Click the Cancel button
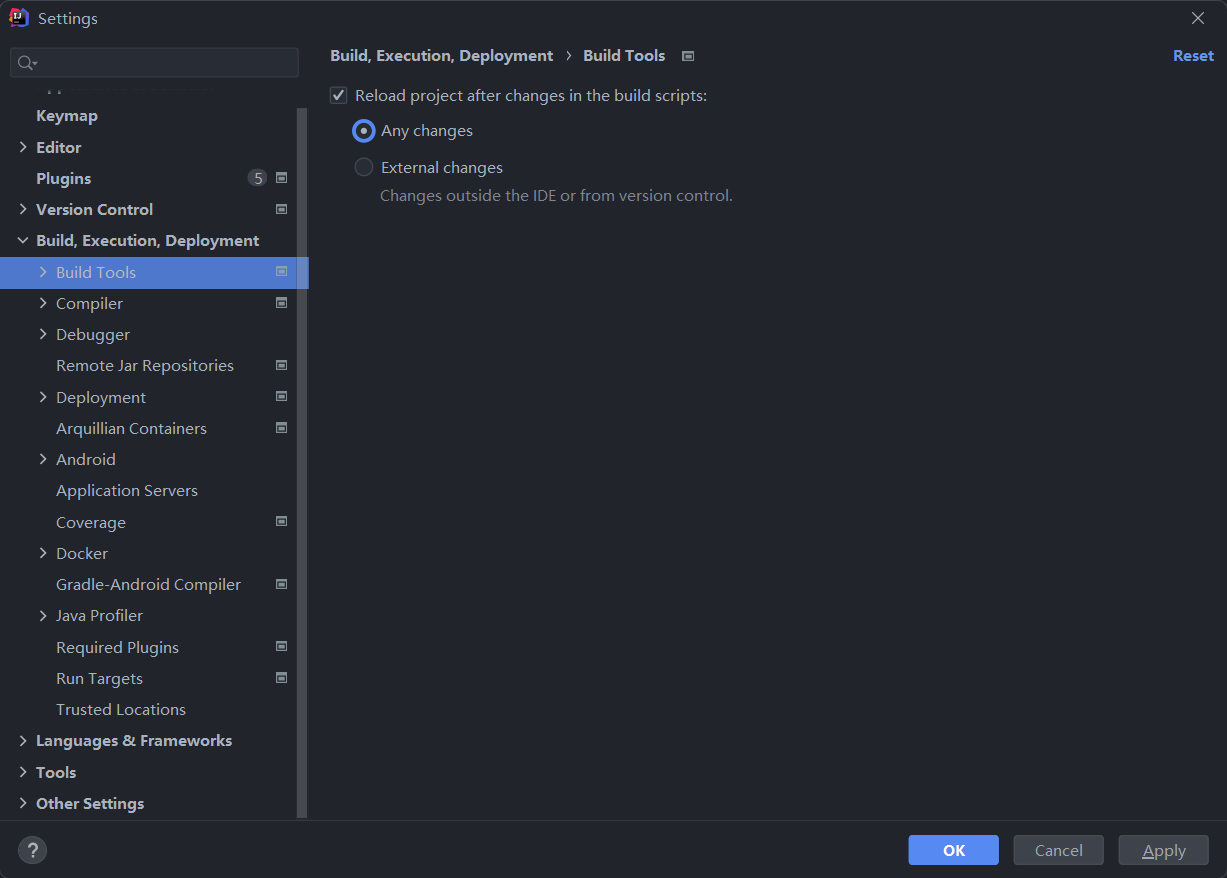Viewport: 1227px width, 878px height. coord(1058,850)
